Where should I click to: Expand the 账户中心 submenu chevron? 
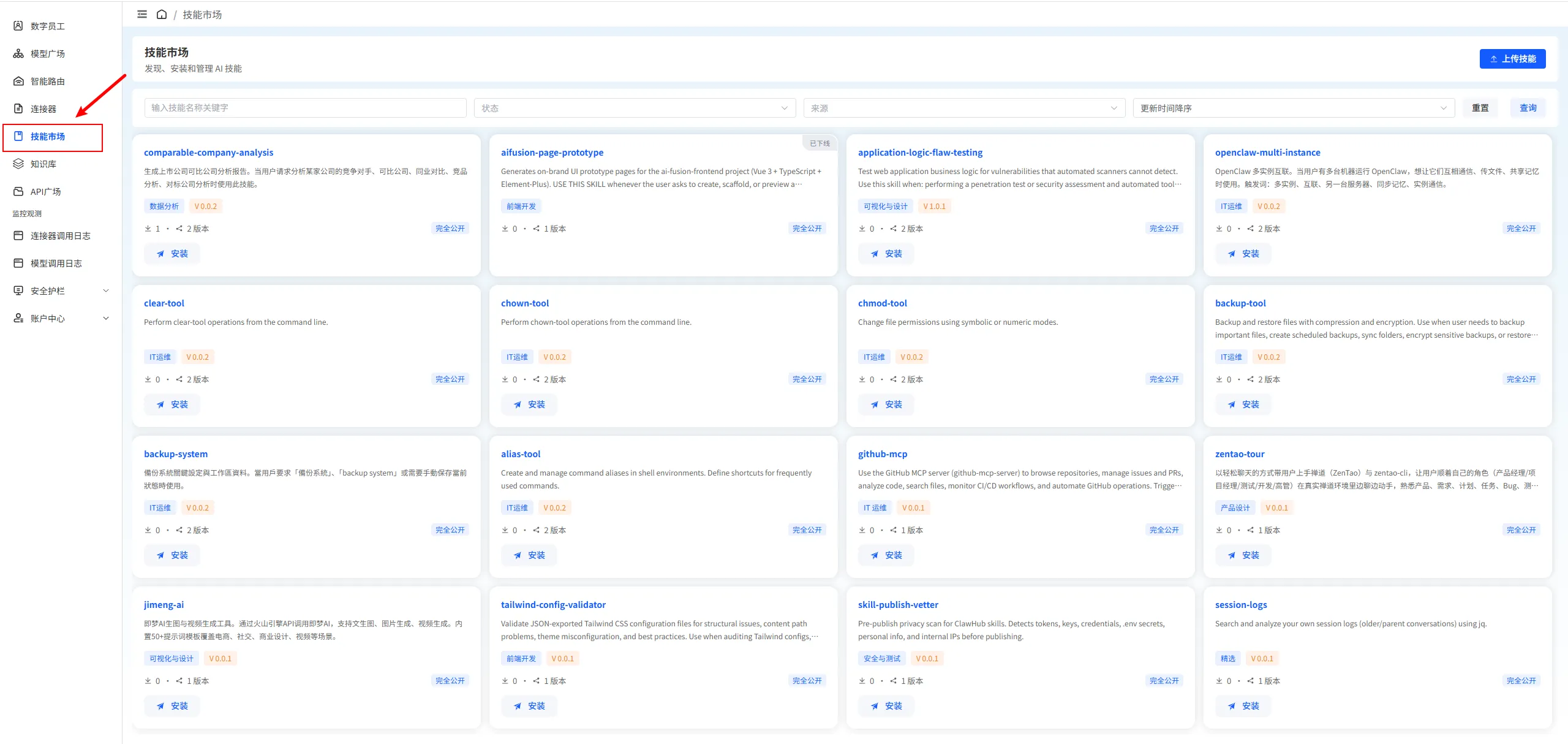(106, 318)
